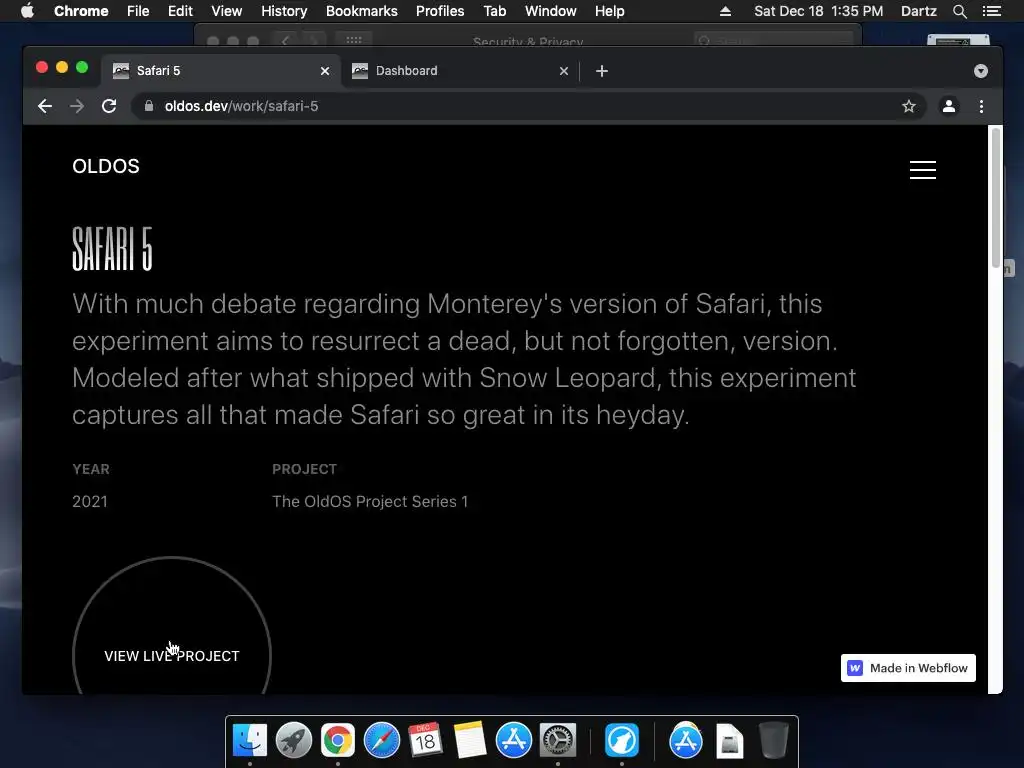Image resolution: width=1024 pixels, height=768 pixels.
Task: Open the View menu
Action: (x=227, y=11)
